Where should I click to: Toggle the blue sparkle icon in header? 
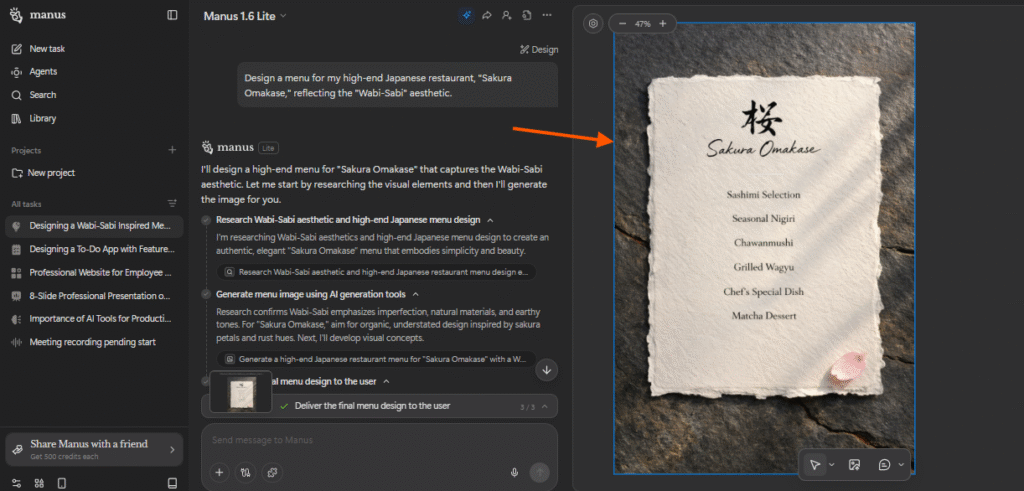click(466, 15)
